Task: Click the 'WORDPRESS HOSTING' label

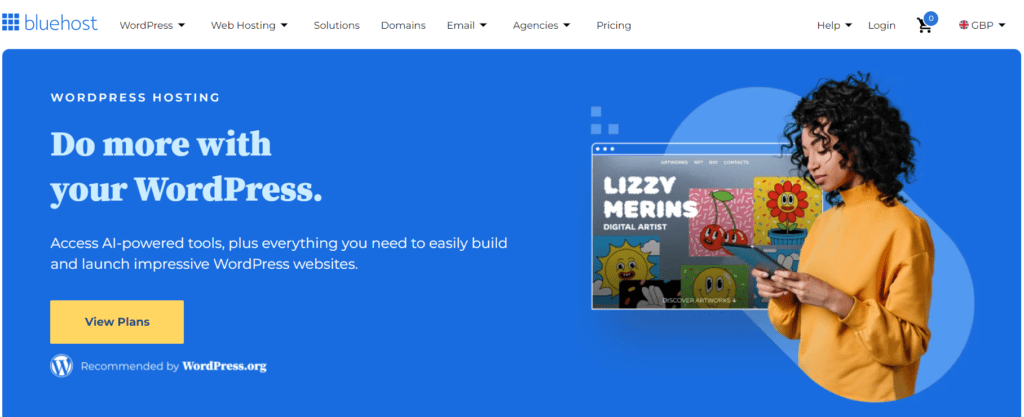Action: tap(135, 98)
